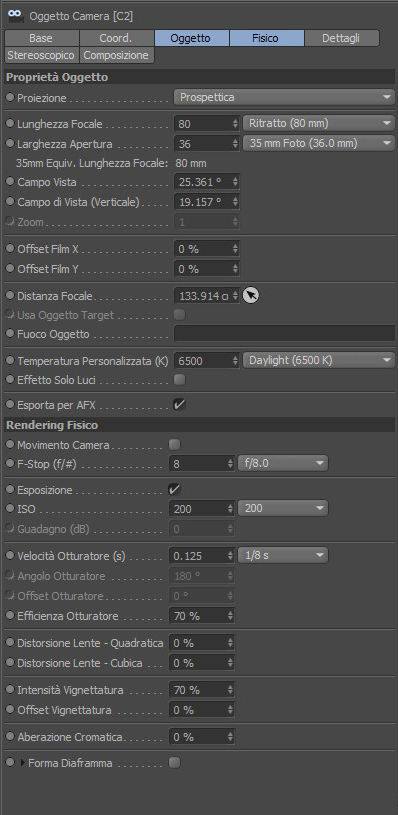Uncheck Esporta per AFX
Screen dimensions: 398x815
[x=179, y=404]
